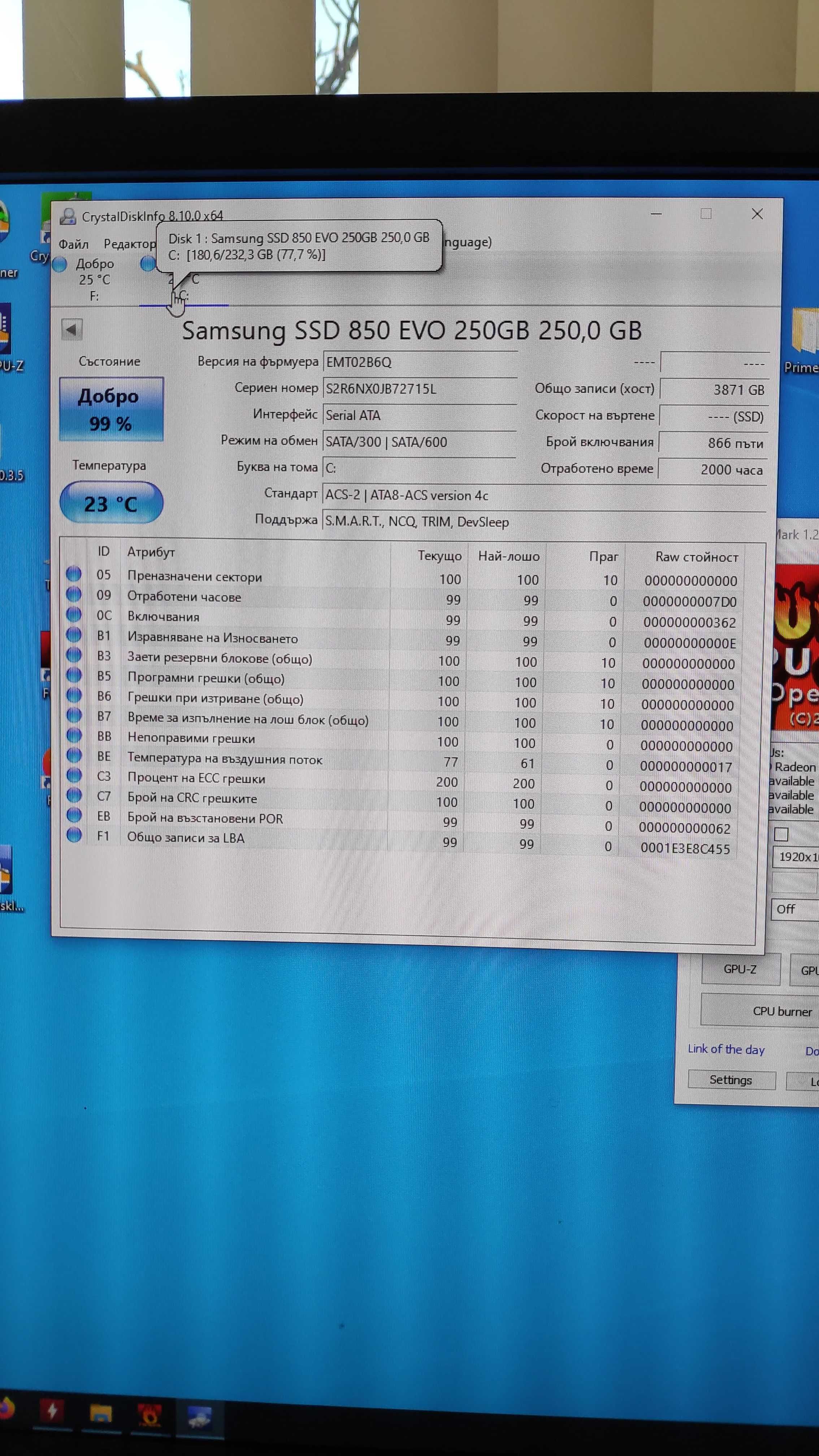This screenshot has height=1456, width=819.
Task: Open the Off dropdown in FurMark window
Action: pyautogui.click(x=795, y=909)
